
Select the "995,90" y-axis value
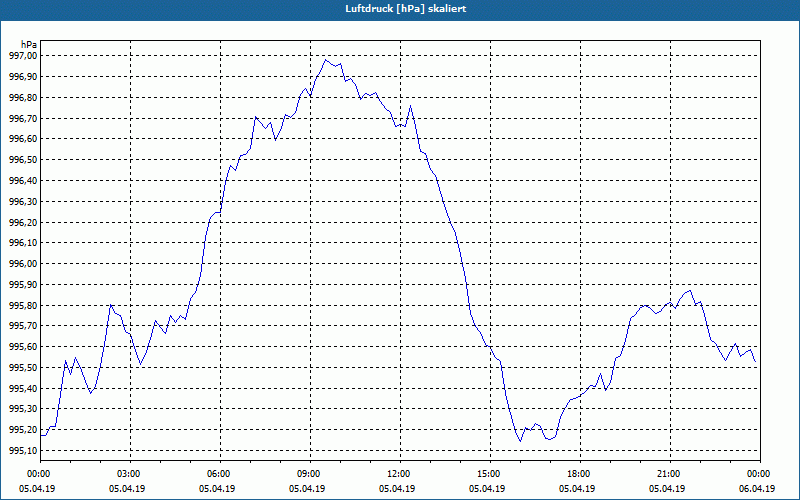pyautogui.click(x=23, y=285)
